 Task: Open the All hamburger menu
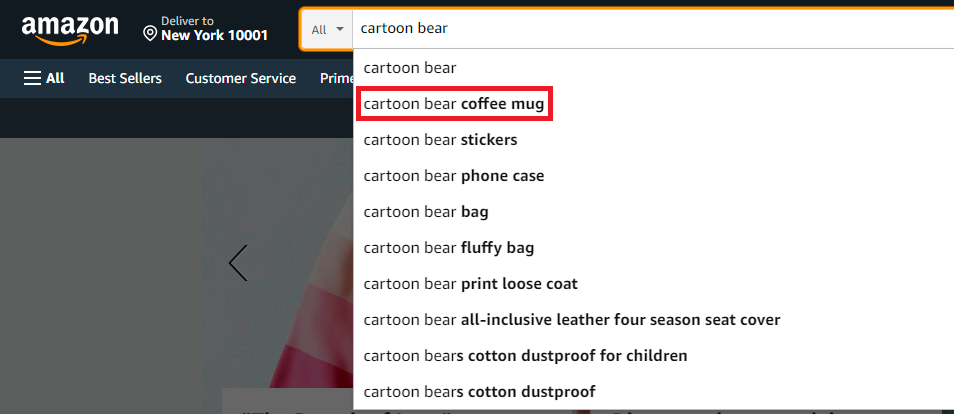[44, 78]
